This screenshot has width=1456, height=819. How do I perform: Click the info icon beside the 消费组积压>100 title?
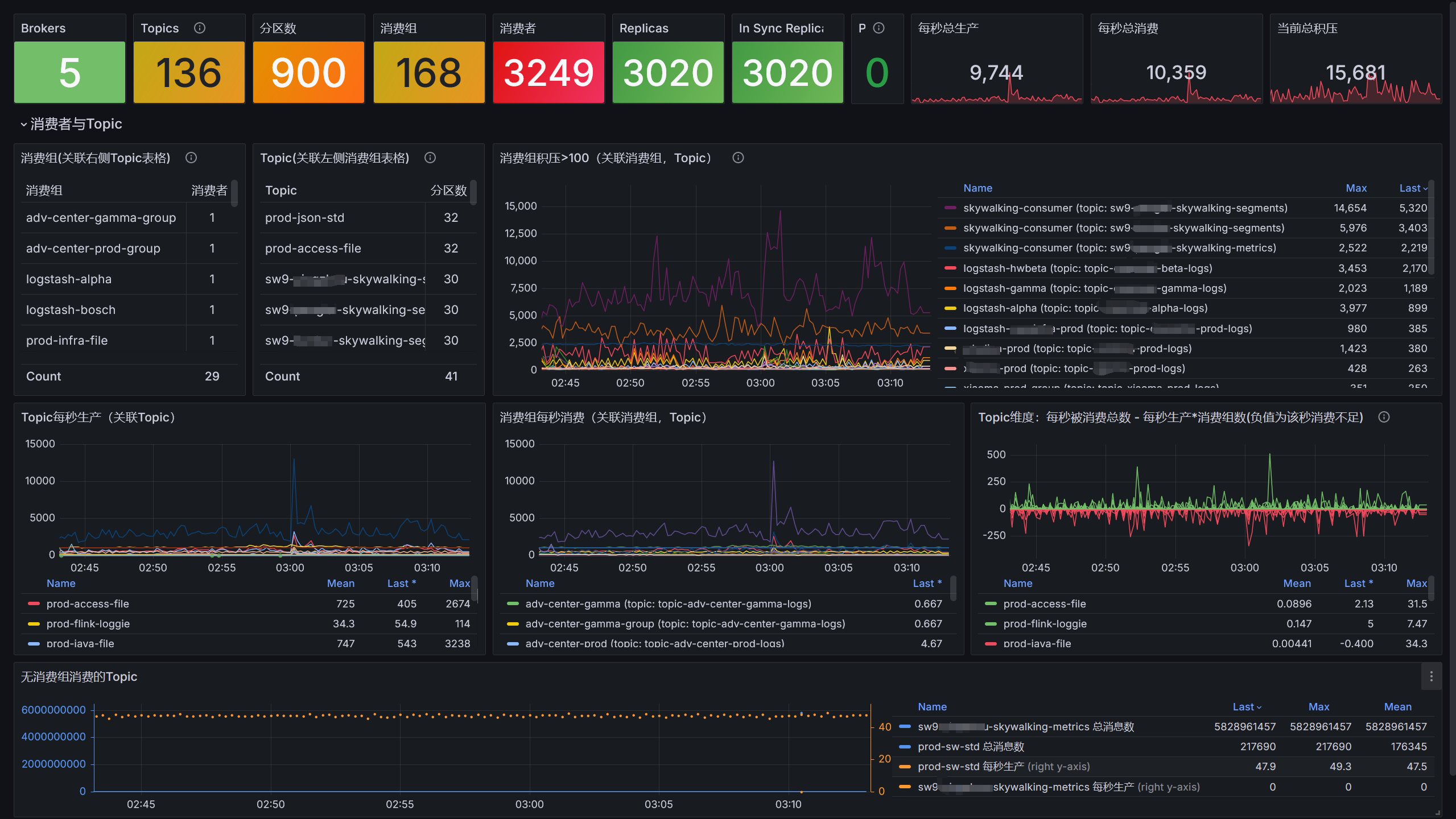coord(738,158)
